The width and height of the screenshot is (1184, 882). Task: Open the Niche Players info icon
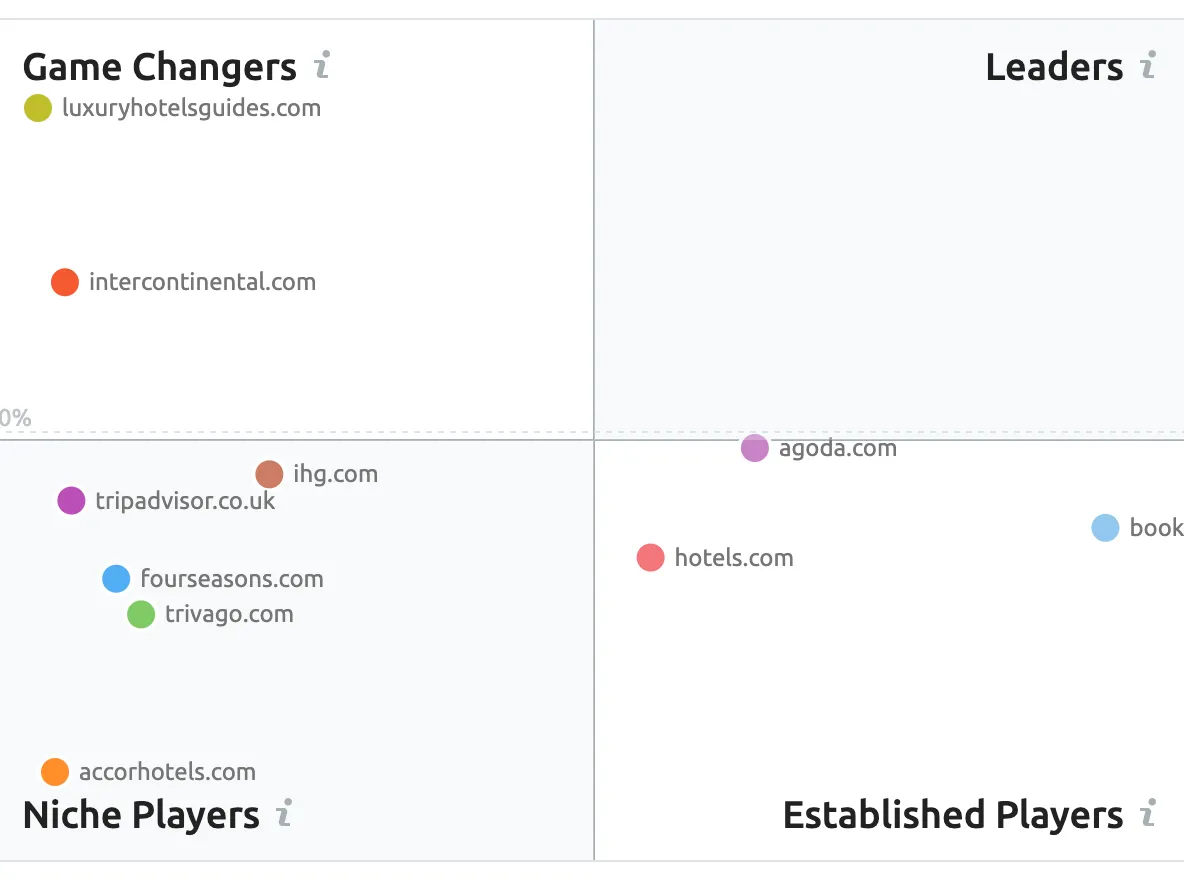tap(284, 813)
